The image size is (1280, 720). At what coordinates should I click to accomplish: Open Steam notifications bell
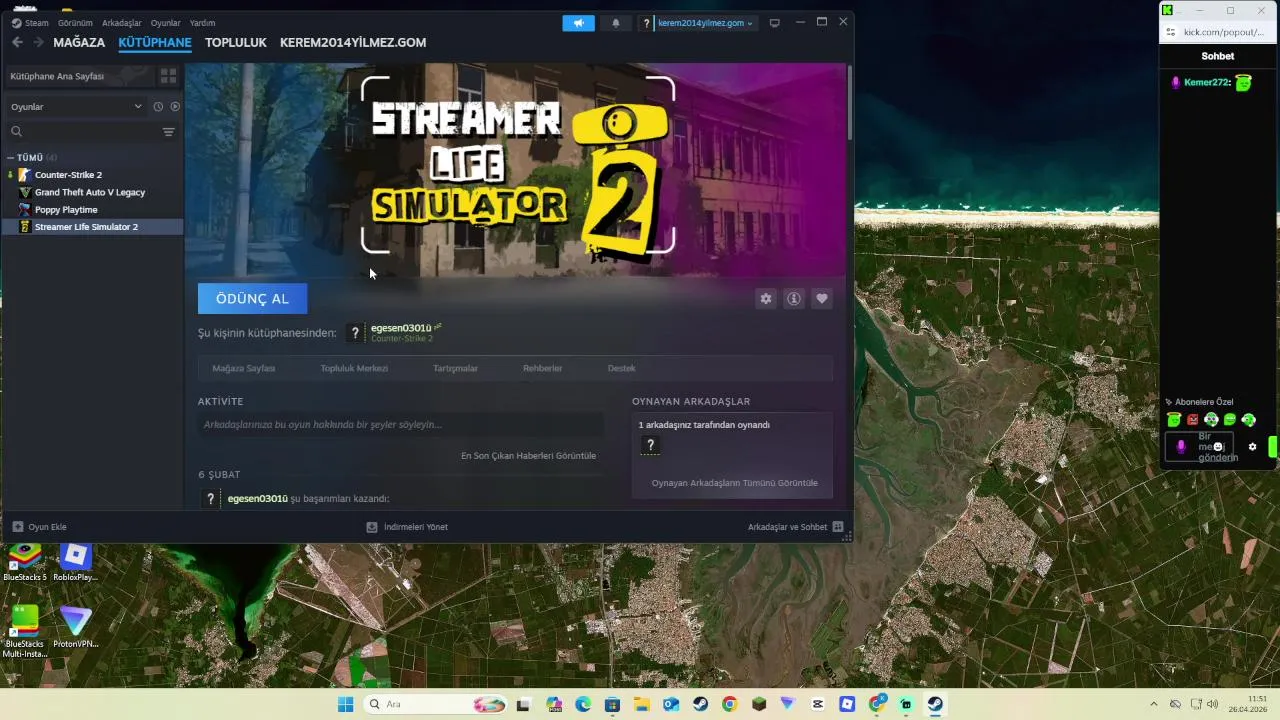(616, 23)
